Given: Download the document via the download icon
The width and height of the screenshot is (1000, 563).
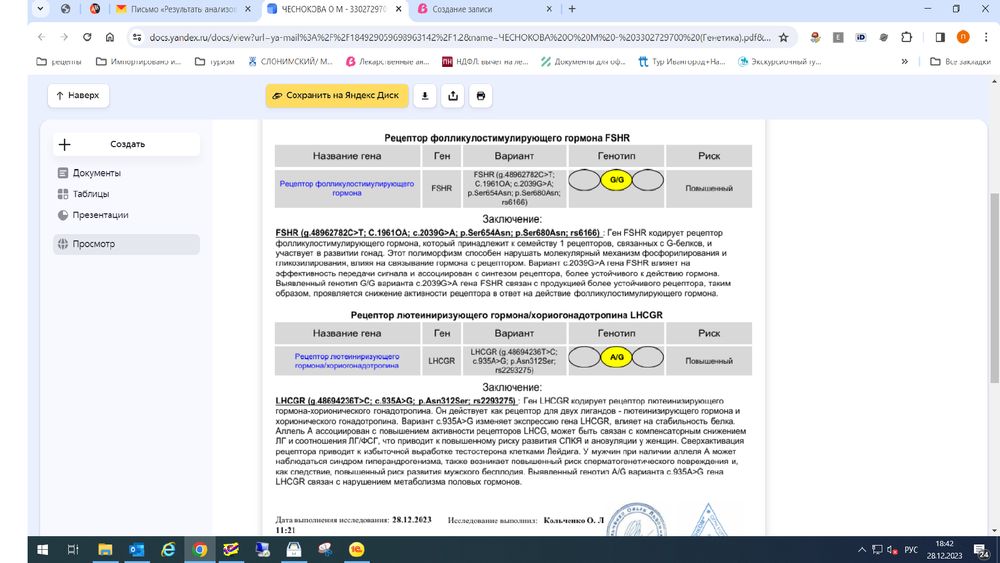Looking at the screenshot, I should (x=425, y=96).
